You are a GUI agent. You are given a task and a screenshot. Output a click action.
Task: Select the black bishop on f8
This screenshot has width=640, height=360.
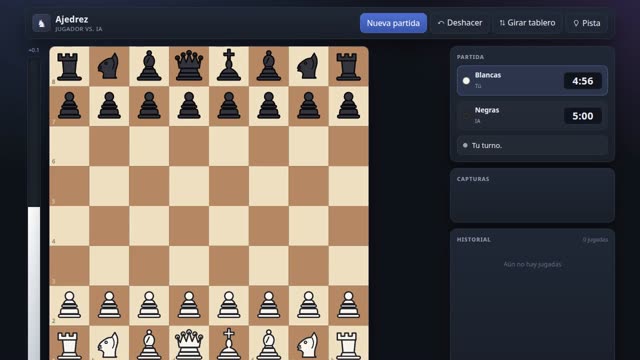tap(269, 66)
